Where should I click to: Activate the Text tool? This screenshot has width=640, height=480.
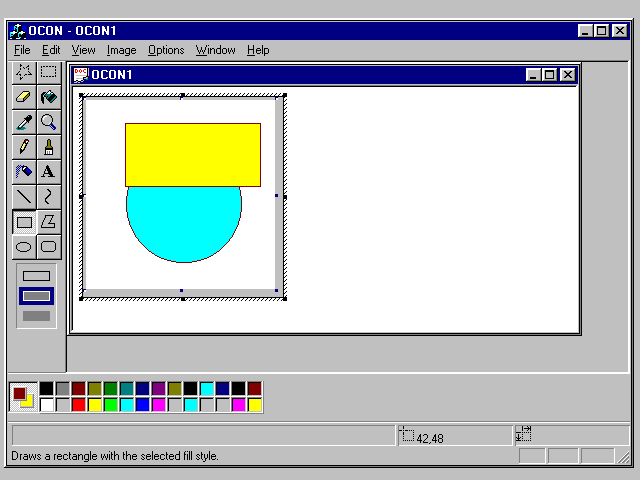coord(48,172)
